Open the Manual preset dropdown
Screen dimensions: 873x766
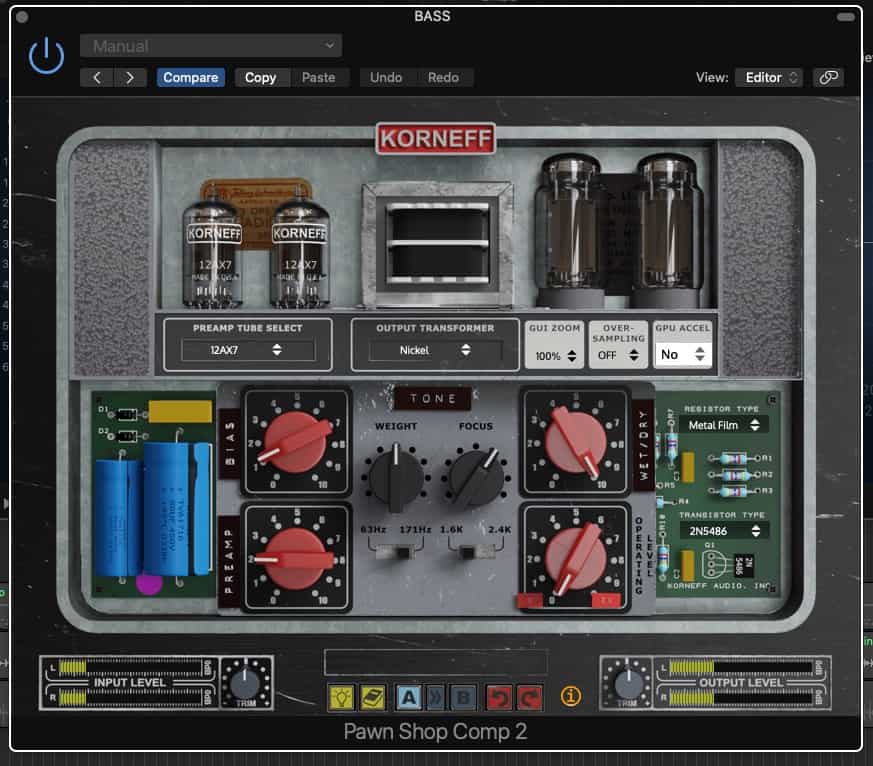pyautogui.click(x=210, y=46)
